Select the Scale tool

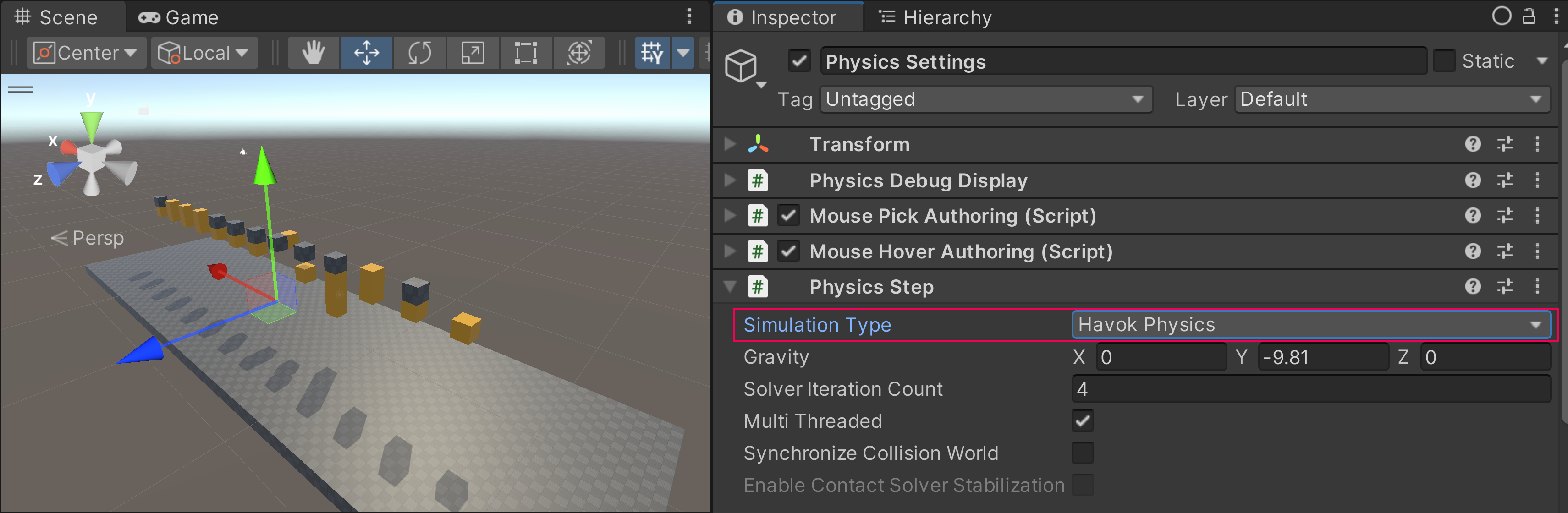click(473, 53)
